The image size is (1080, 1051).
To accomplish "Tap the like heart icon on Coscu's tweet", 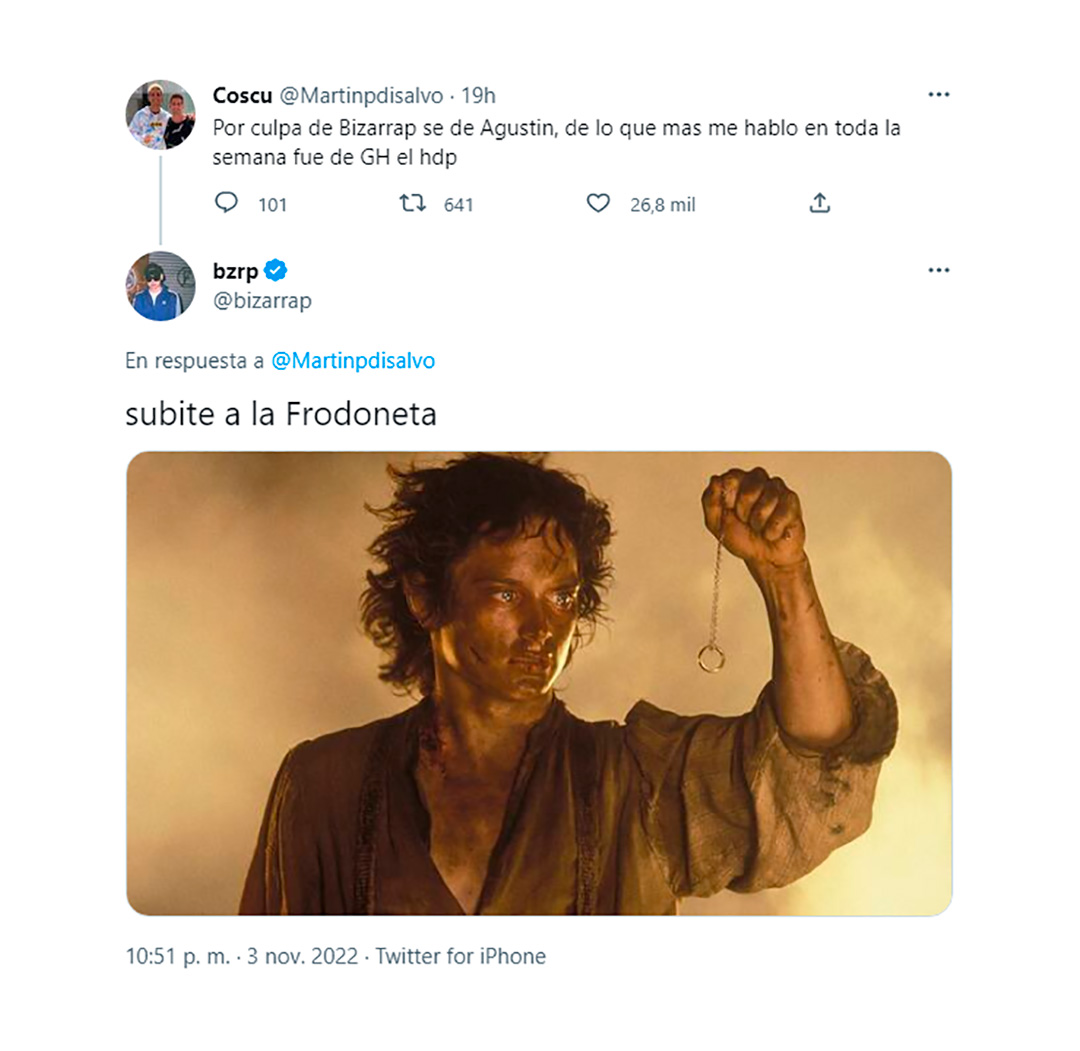I will pos(598,203).
